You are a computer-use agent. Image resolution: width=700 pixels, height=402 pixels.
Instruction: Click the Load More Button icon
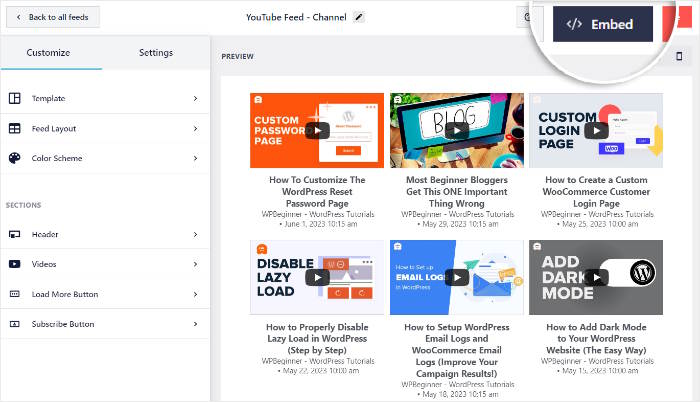15,294
